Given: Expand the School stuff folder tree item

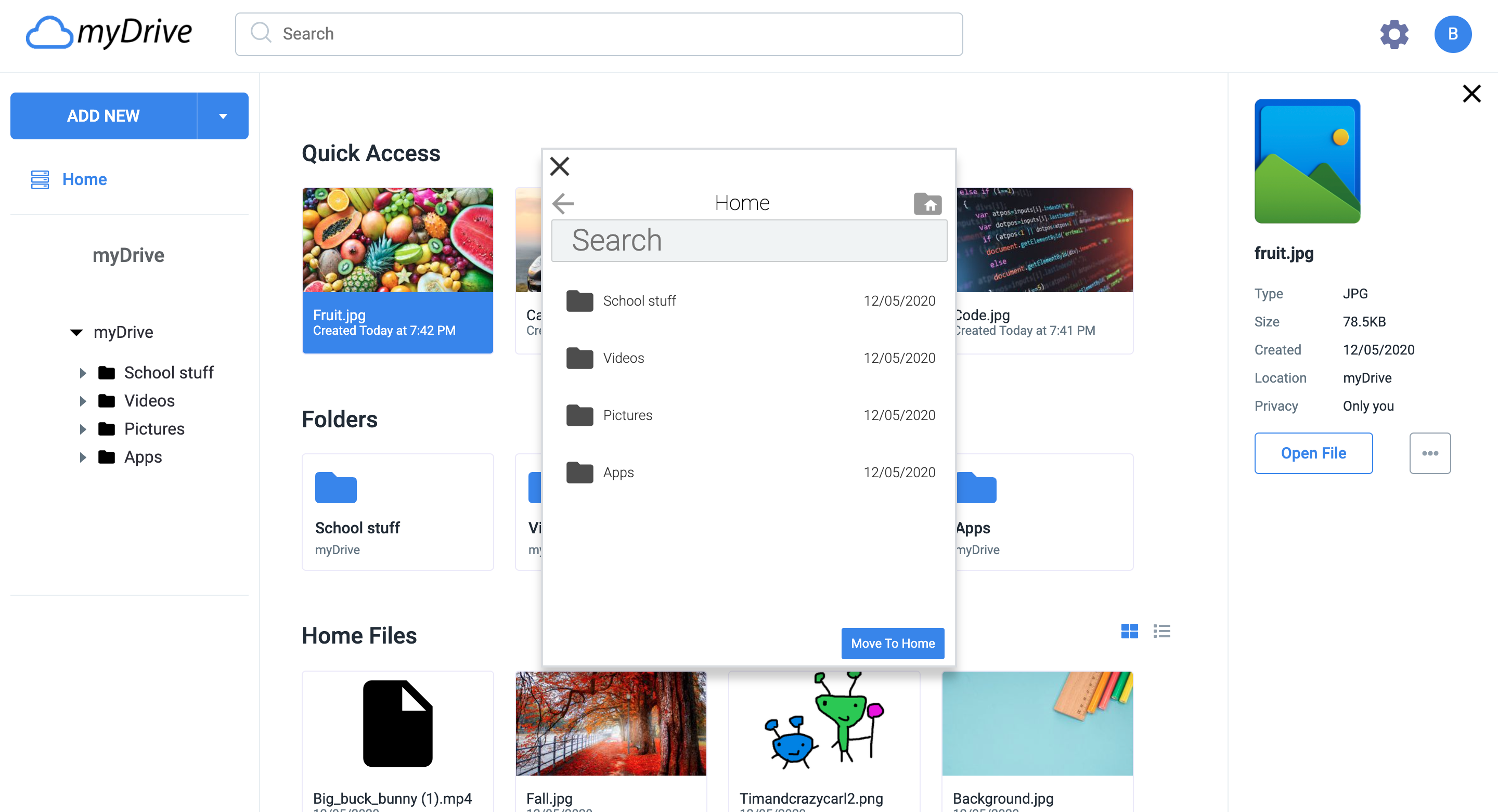Looking at the screenshot, I should coord(83,372).
